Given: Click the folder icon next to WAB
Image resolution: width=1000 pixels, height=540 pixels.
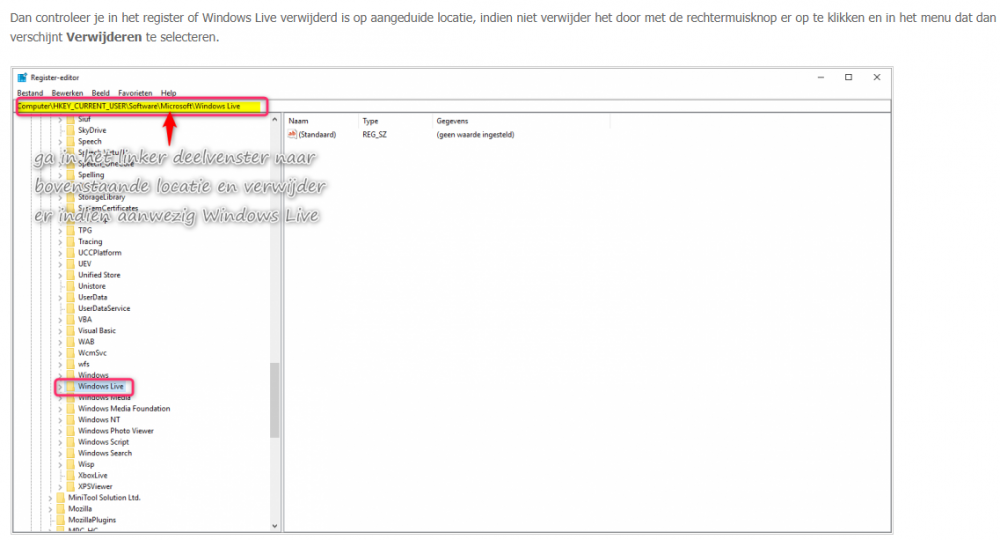Looking at the screenshot, I should point(71,342).
